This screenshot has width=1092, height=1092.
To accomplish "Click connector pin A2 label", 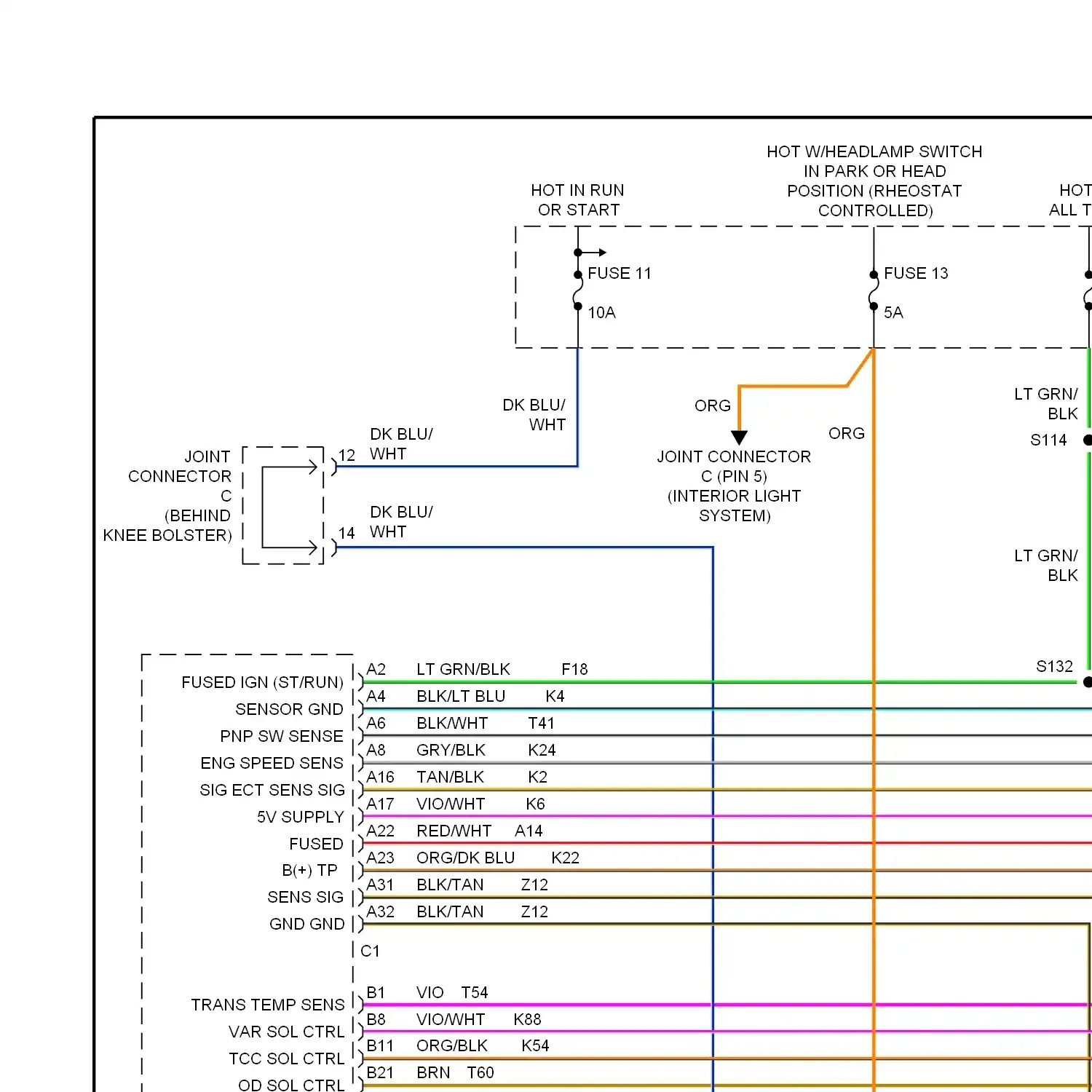I will pos(376,669).
